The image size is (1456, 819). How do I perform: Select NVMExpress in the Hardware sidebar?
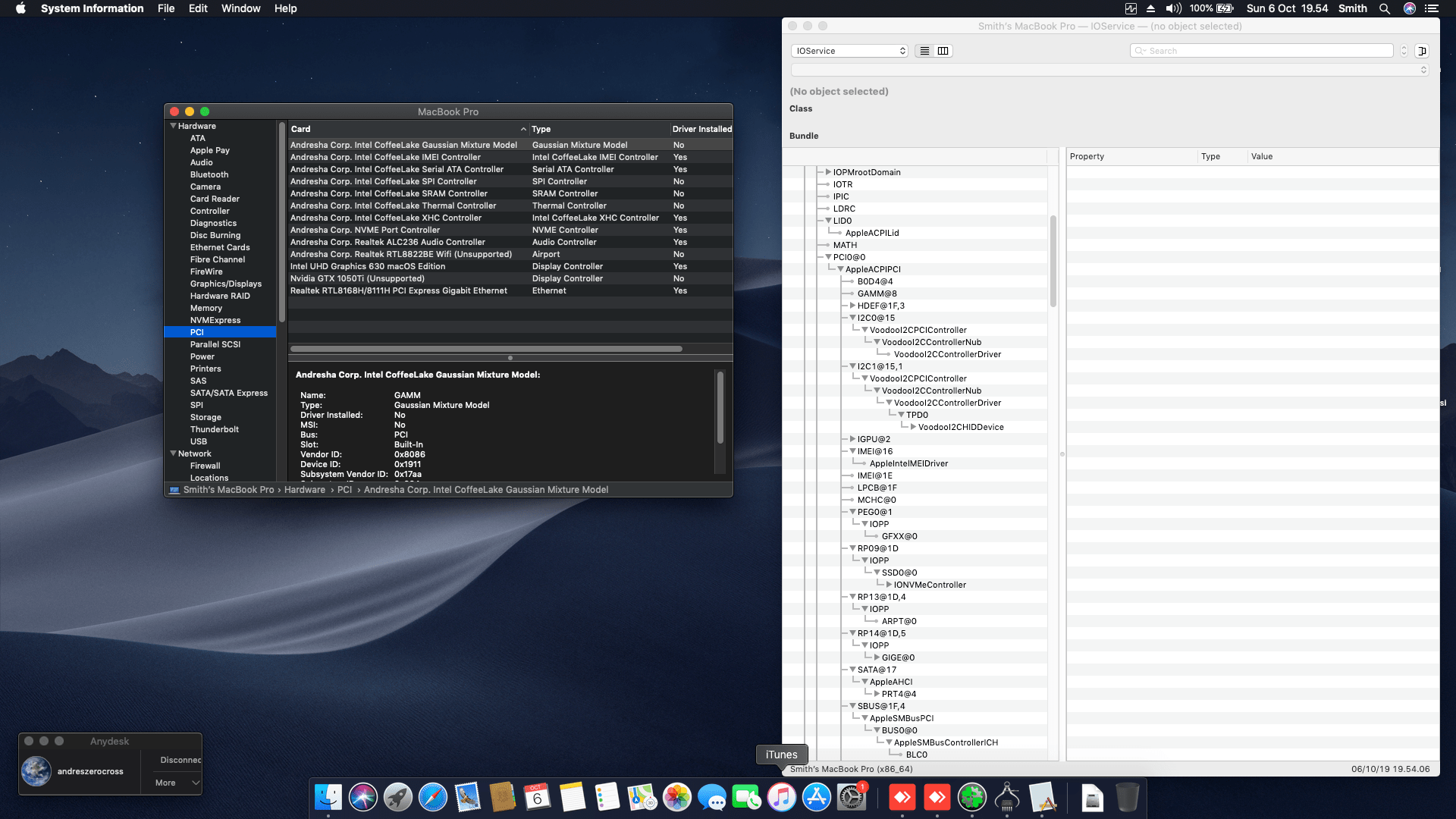coord(215,320)
